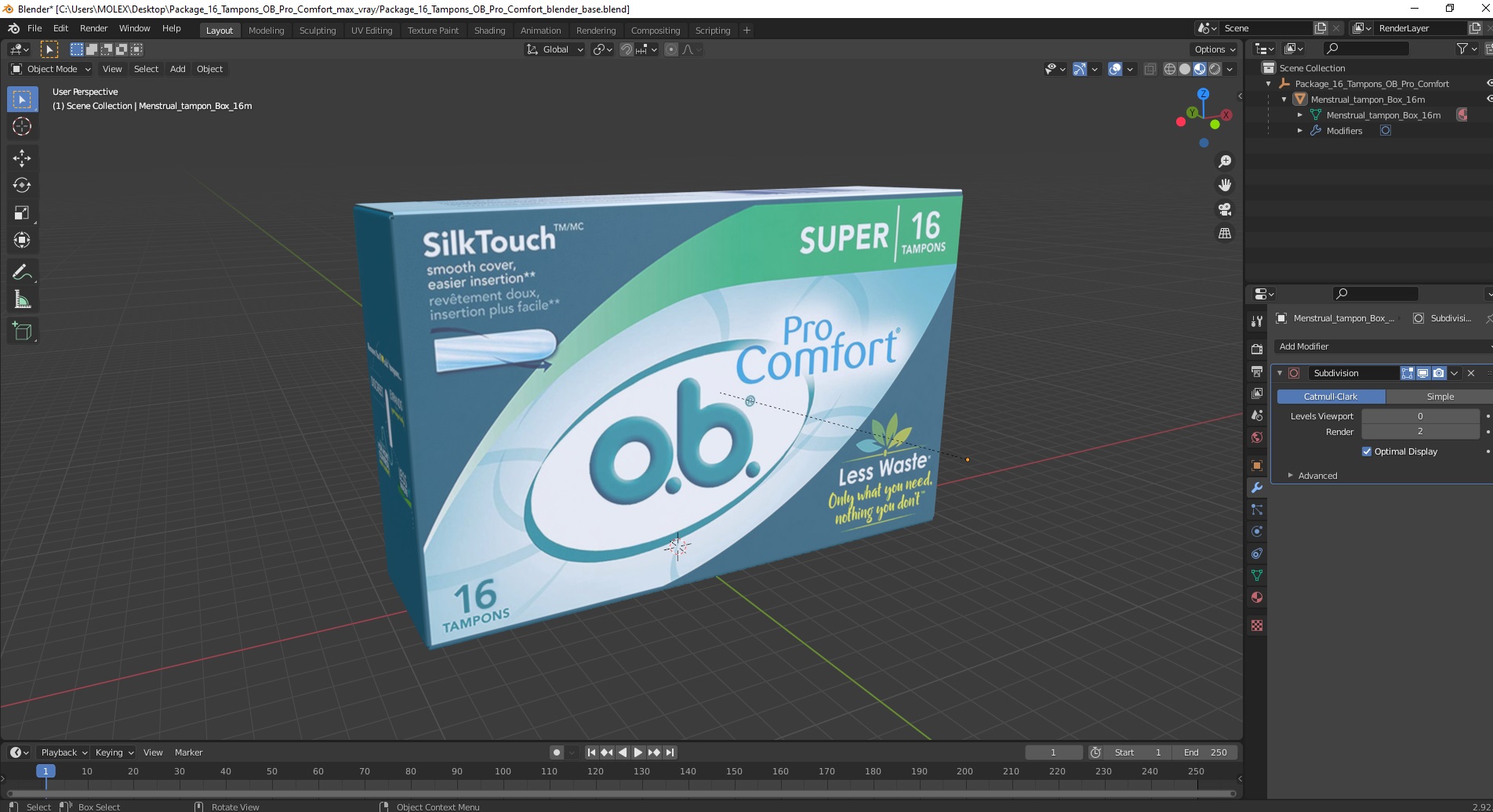
Task: Remove the Subdivision modifier with X
Action: pos(1471,373)
